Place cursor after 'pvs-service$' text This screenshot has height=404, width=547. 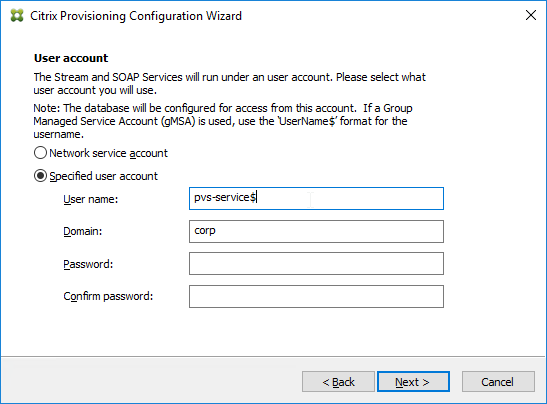pos(257,197)
